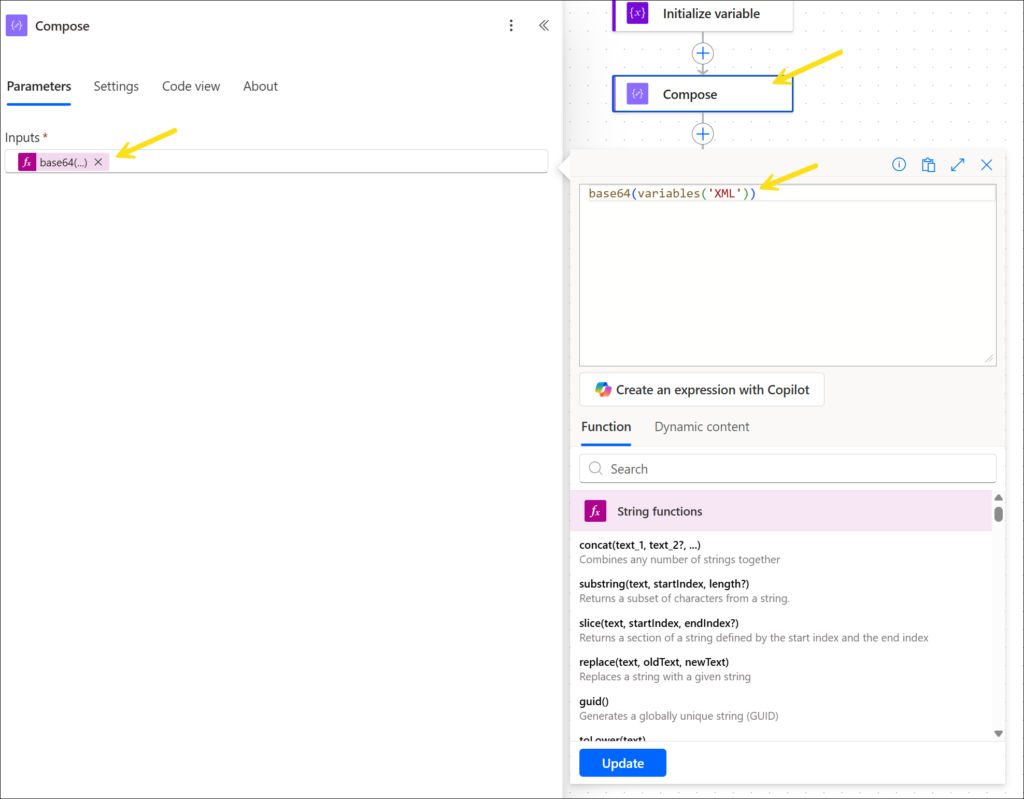
Task: Click the clipboard paste icon
Action: coord(928,165)
